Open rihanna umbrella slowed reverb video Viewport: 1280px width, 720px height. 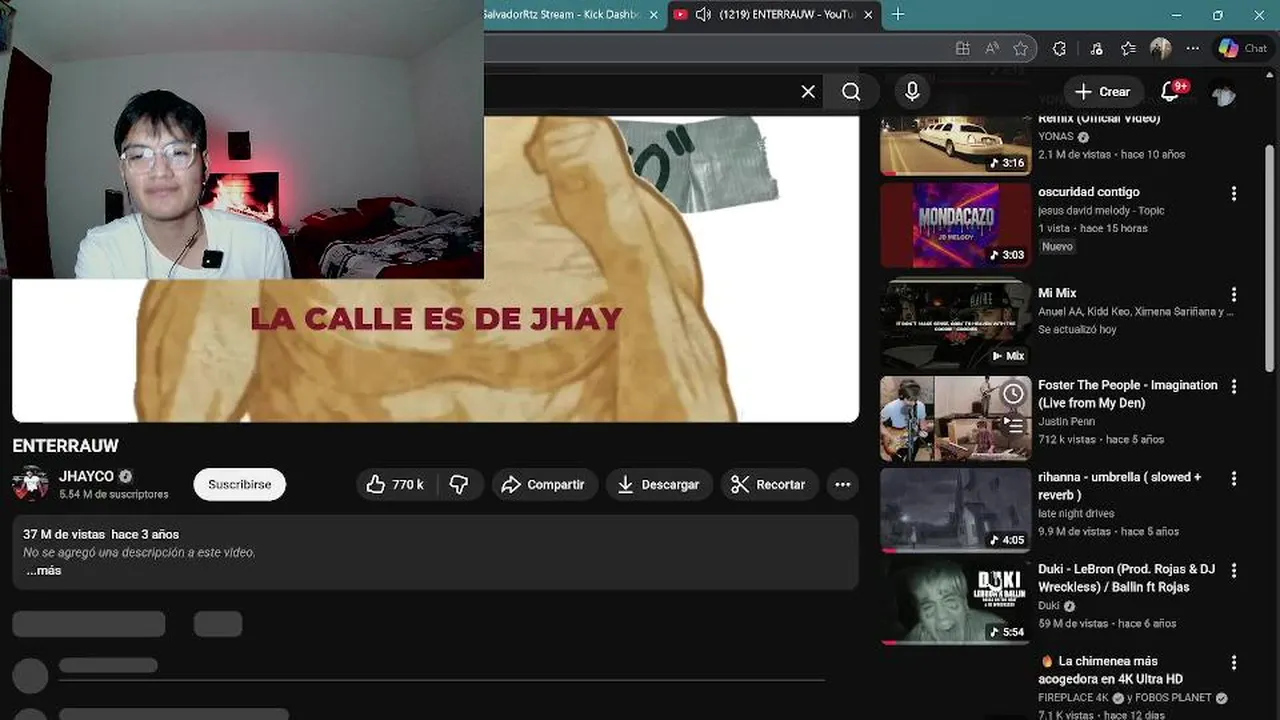tap(1119, 486)
